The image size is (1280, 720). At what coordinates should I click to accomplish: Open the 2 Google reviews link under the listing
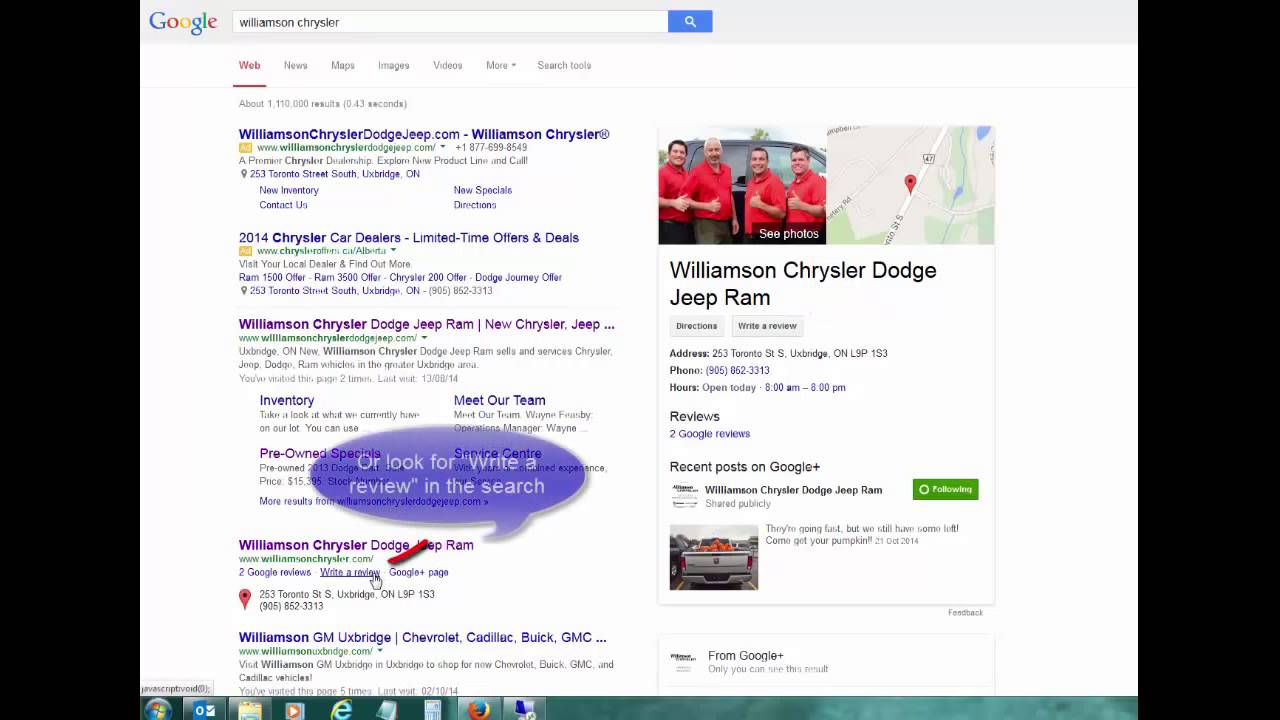click(x=275, y=572)
